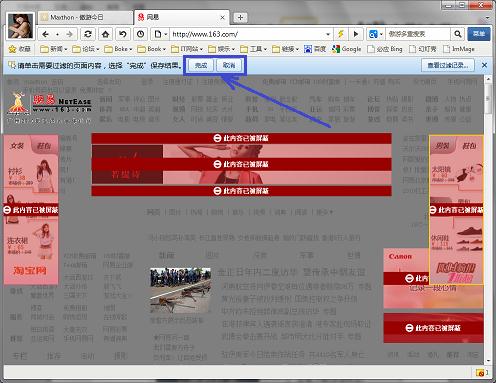Expand the 链接 bookmark folder
Image resolution: width=496 pixels, height=383 pixels.
pos(285,49)
